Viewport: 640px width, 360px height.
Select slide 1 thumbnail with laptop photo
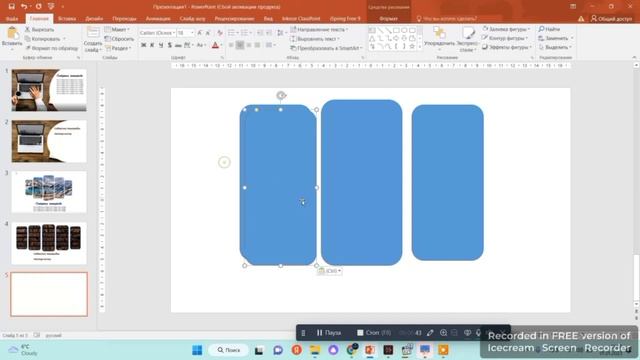click(49, 90)
